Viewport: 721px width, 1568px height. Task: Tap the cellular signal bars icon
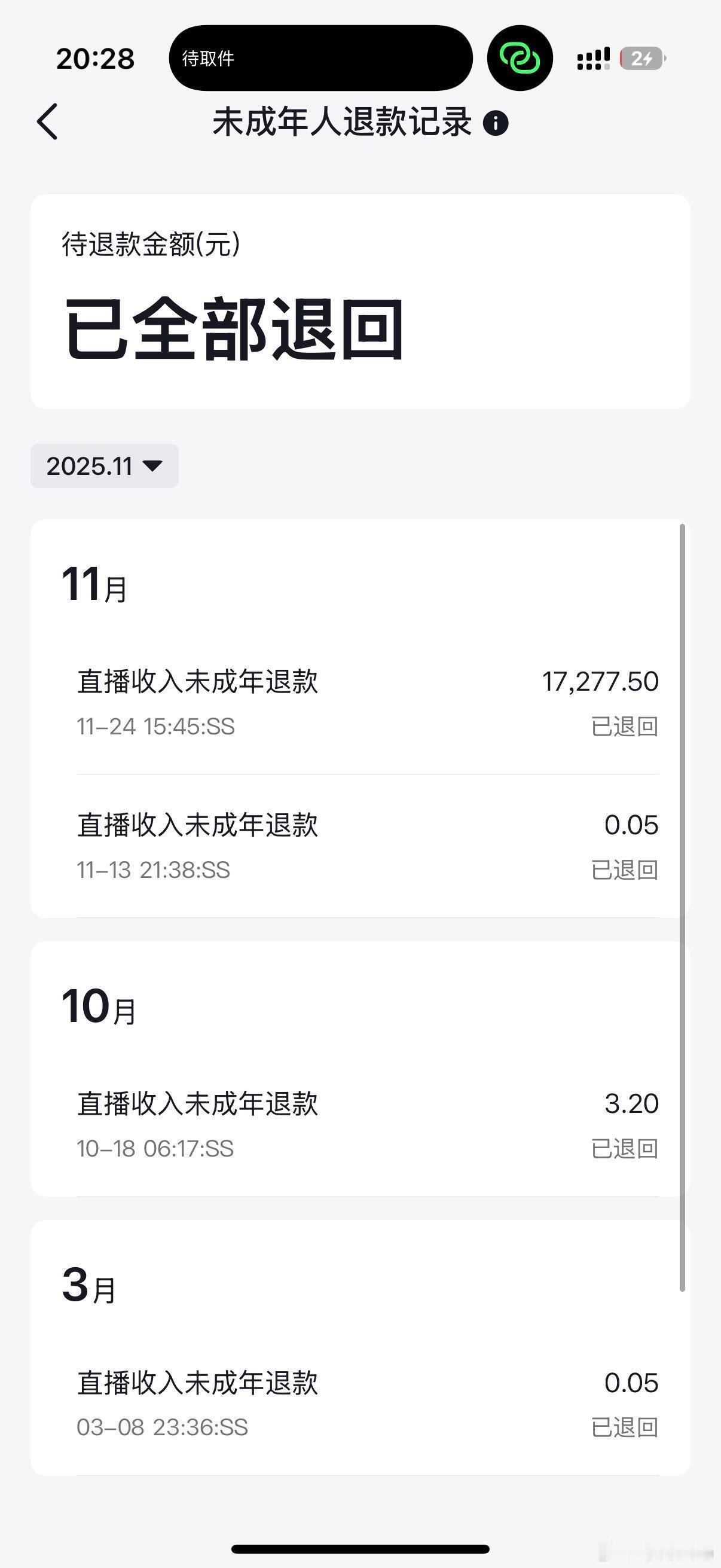tap(593, 59)
